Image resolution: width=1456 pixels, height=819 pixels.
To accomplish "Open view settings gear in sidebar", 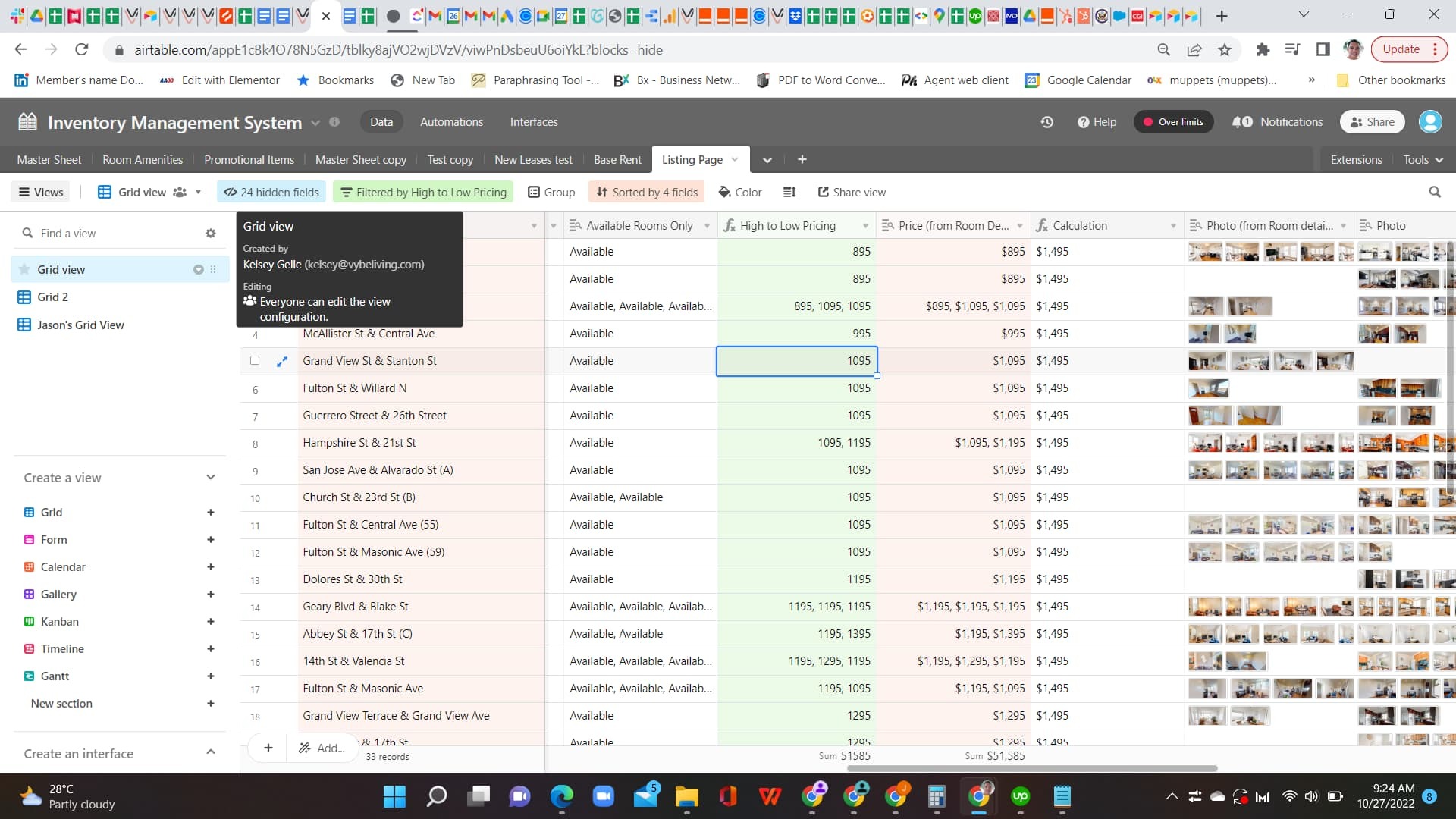I will pyautogui.click(x=211, y=234).
